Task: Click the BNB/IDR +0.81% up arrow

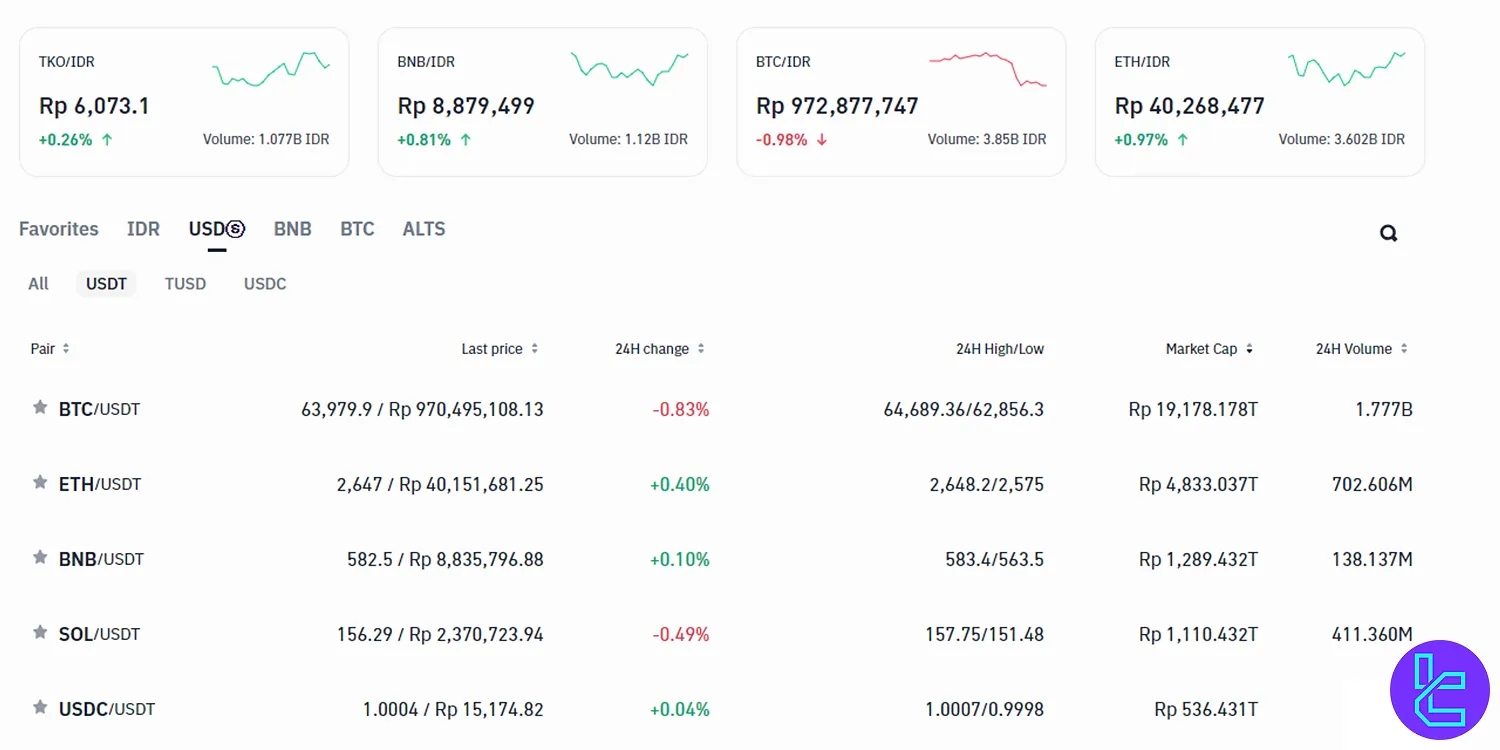Action: click(465, 140)
